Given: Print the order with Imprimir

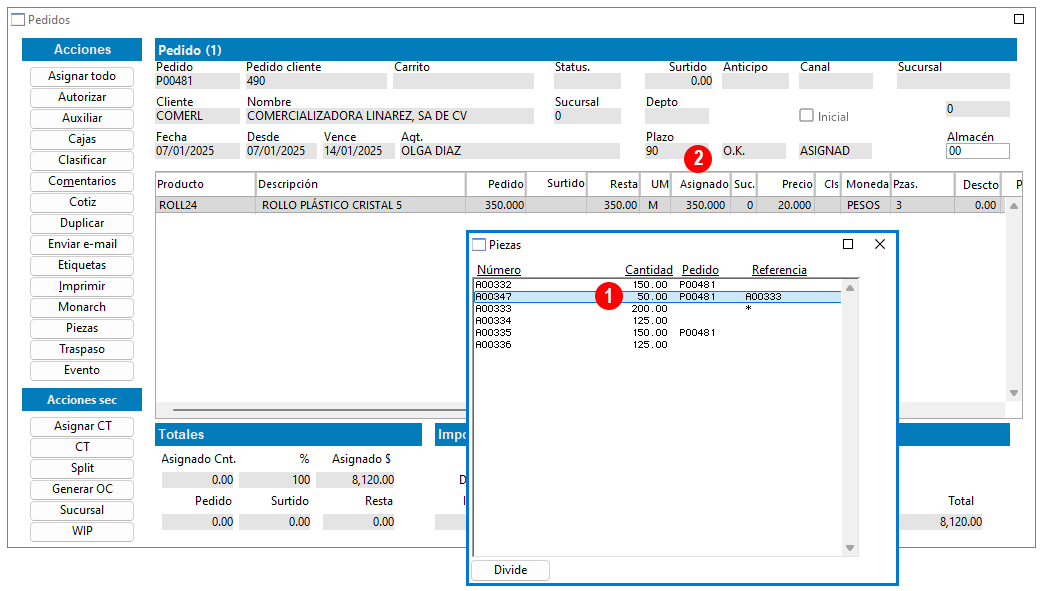Looking at the screenshot, I should coord(82,286).
